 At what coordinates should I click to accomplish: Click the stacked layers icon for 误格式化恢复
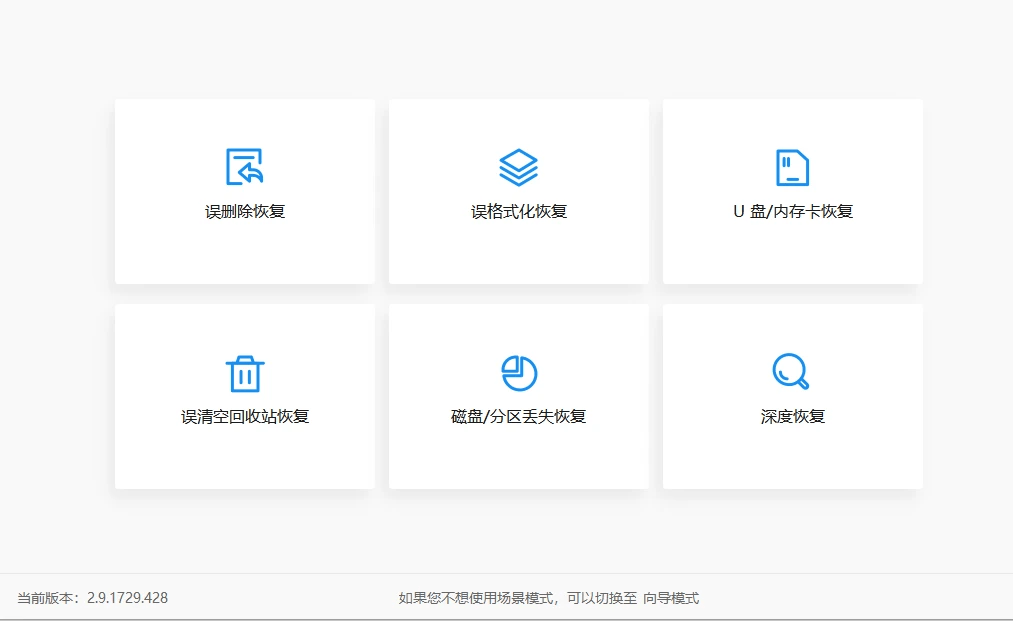(x=518, y=167)
